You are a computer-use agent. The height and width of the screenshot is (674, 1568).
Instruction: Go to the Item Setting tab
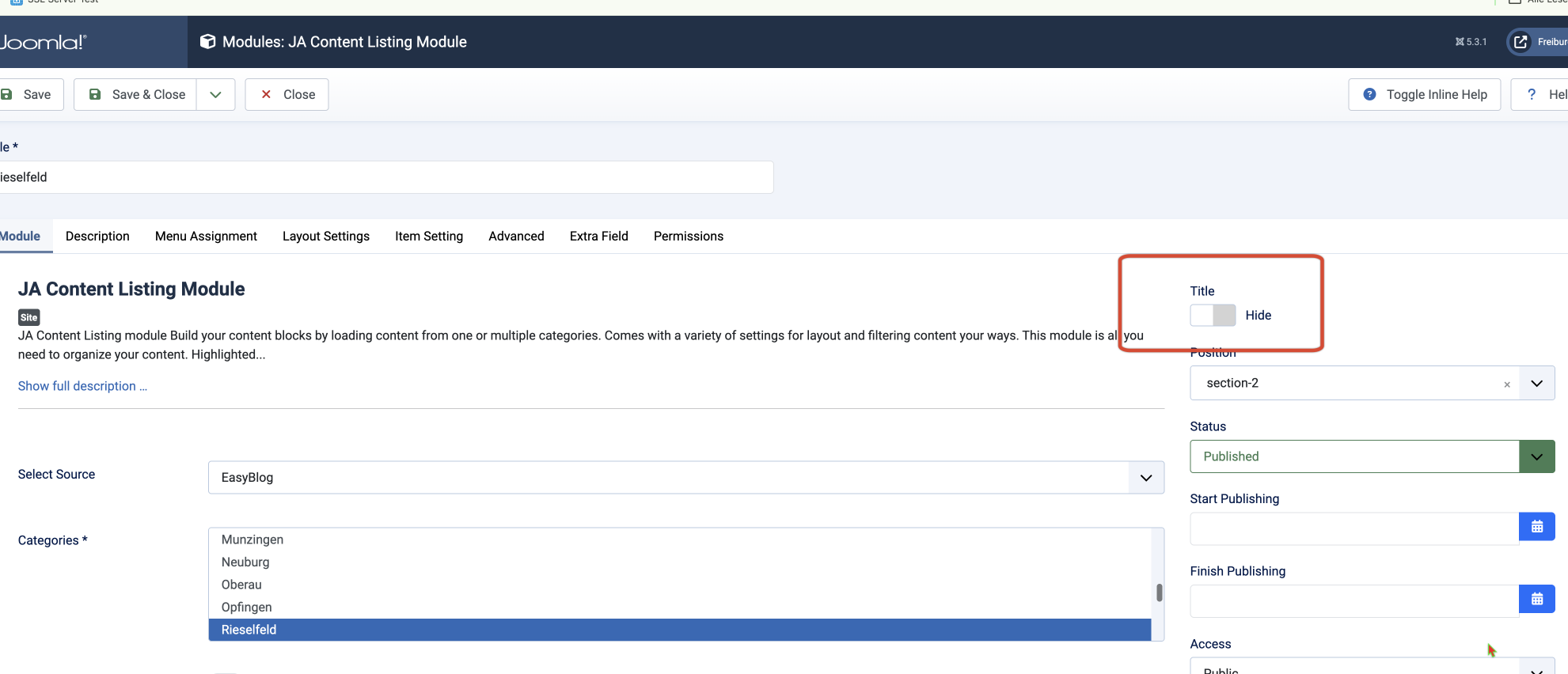[x=429, y=236]
